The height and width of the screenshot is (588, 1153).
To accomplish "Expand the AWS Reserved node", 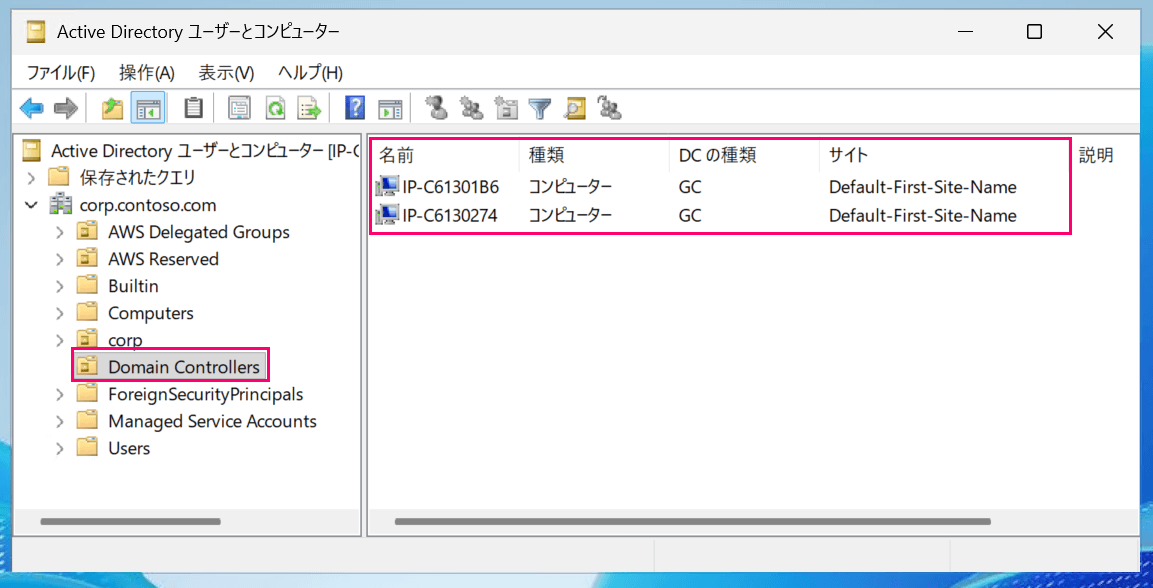I will 60,259.
